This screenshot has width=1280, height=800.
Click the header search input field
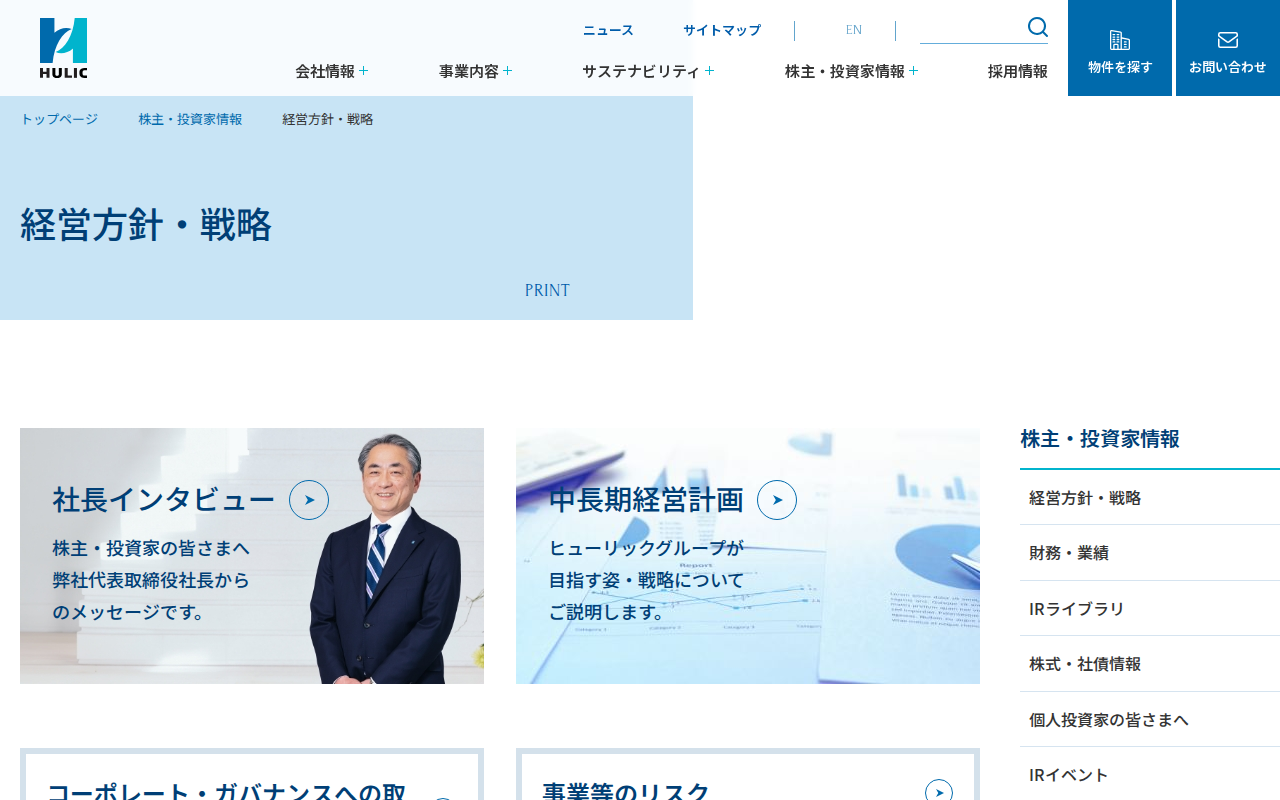click(972, 28)
